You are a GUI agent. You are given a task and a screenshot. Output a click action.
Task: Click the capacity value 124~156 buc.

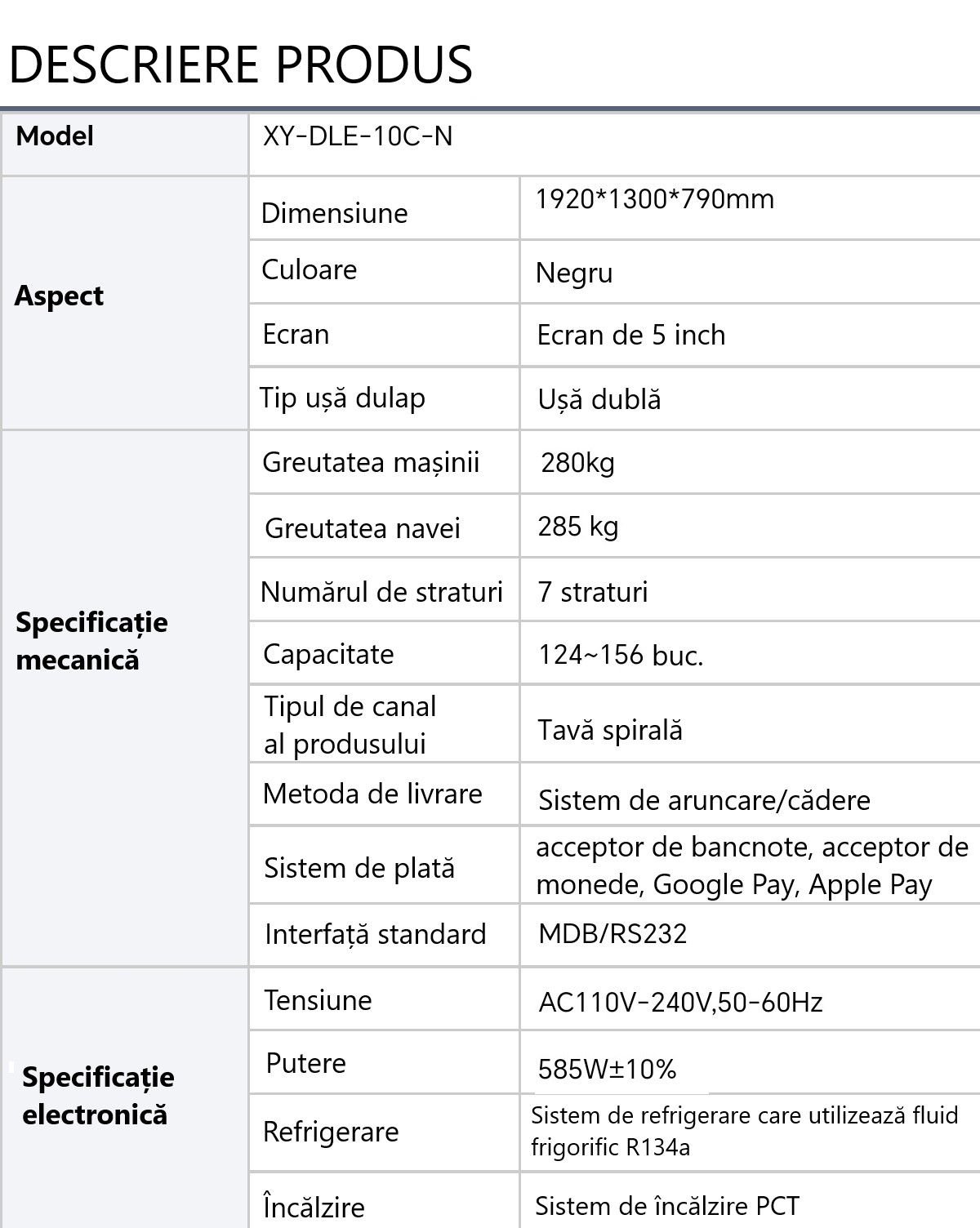coord(621,655)
